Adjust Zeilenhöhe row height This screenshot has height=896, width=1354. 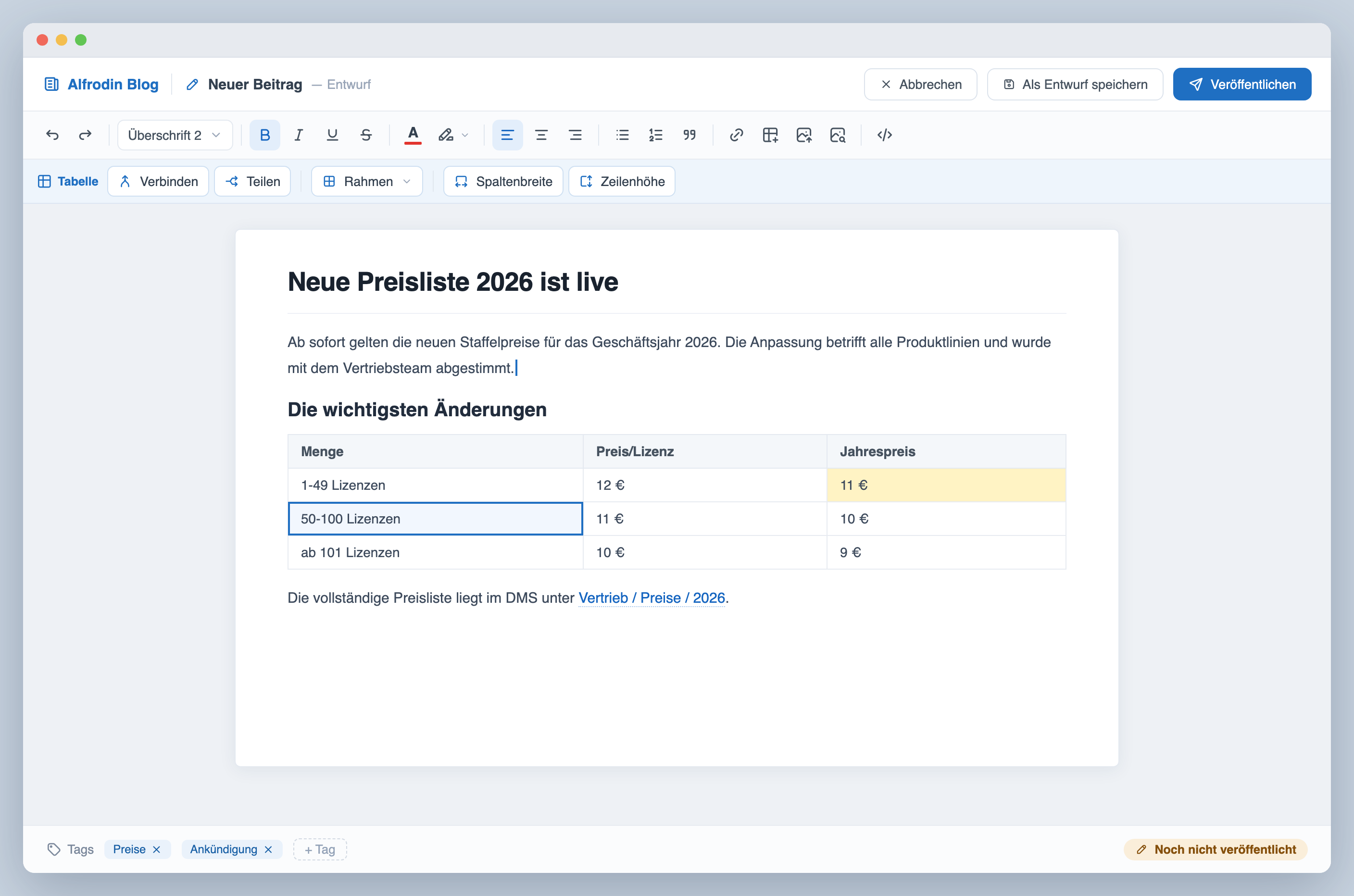(x=622, y=181)
